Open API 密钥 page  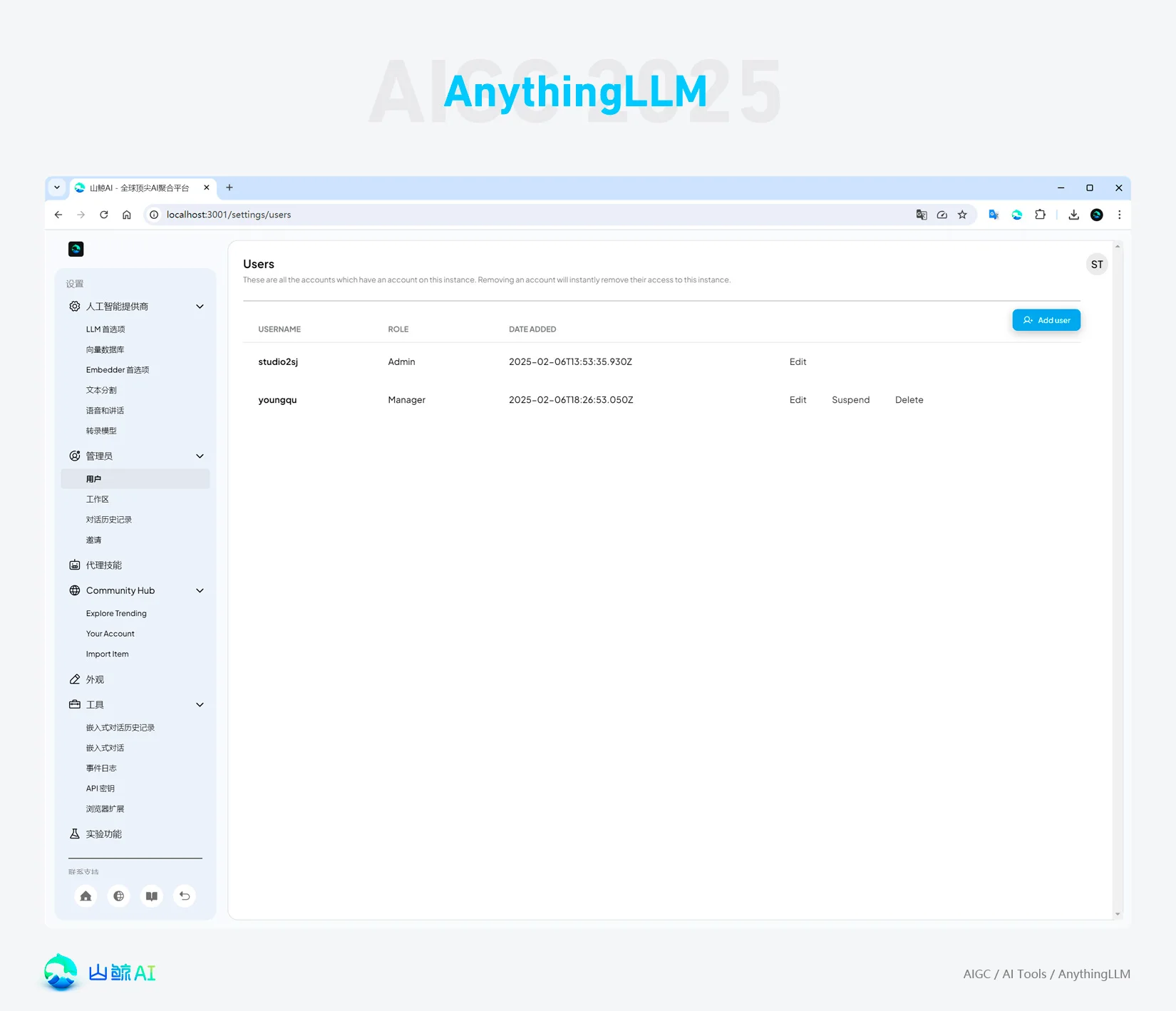click(x=100, y=789)
